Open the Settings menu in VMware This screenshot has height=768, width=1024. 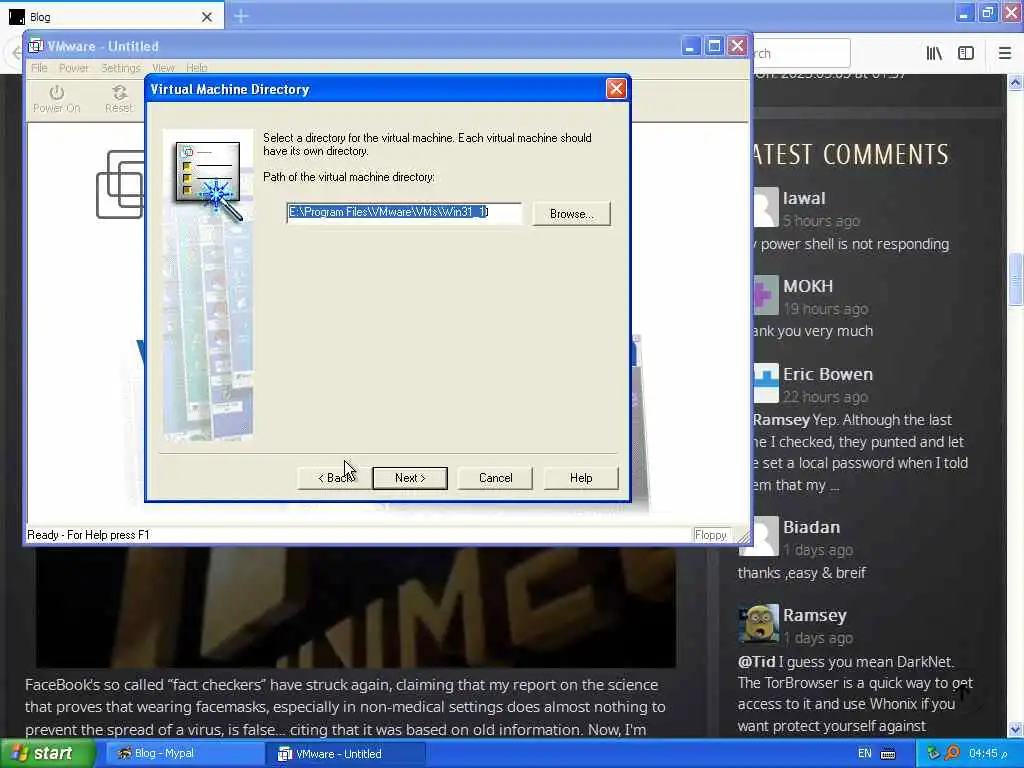[121, 68]
